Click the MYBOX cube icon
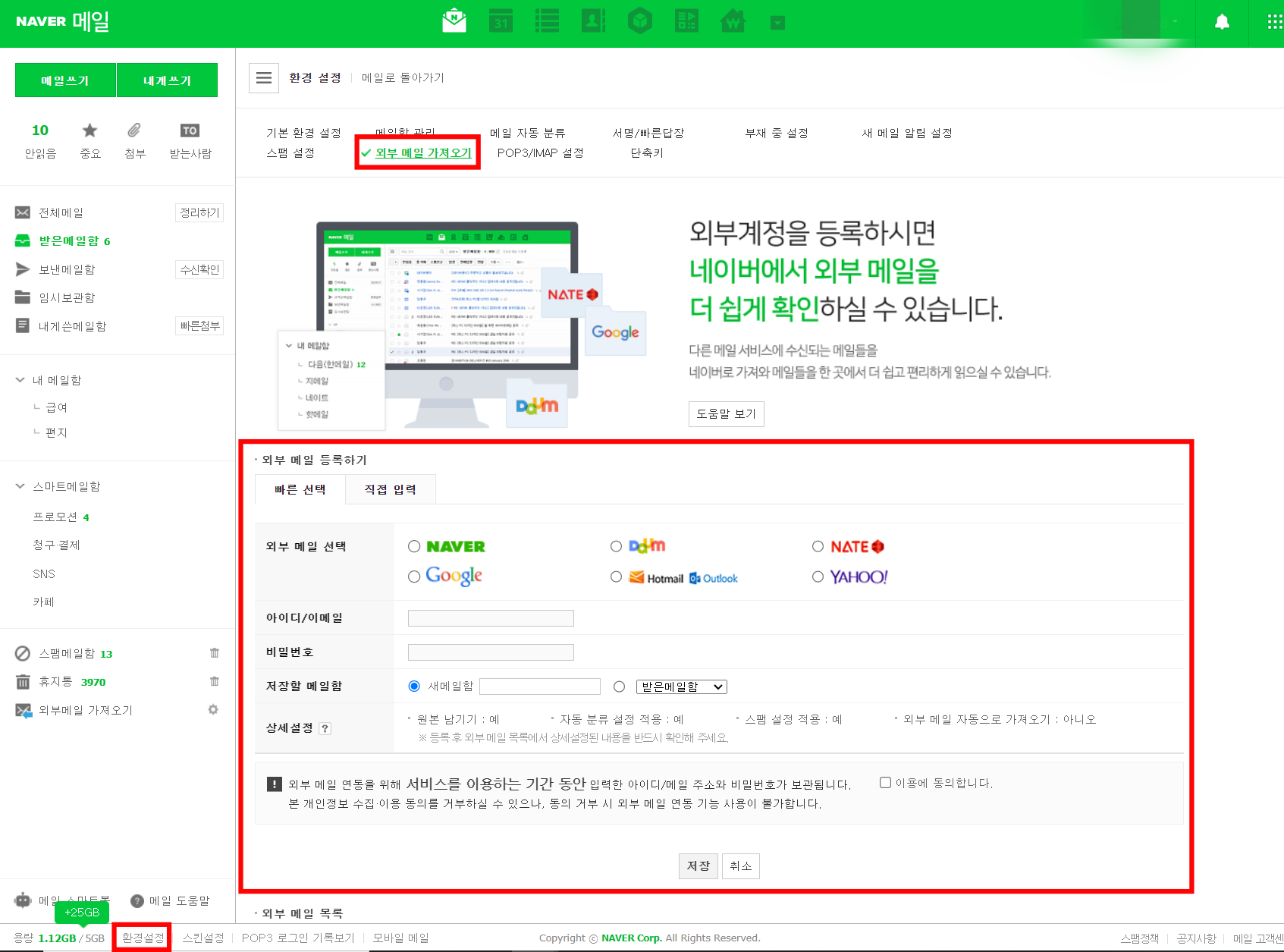 640,21
